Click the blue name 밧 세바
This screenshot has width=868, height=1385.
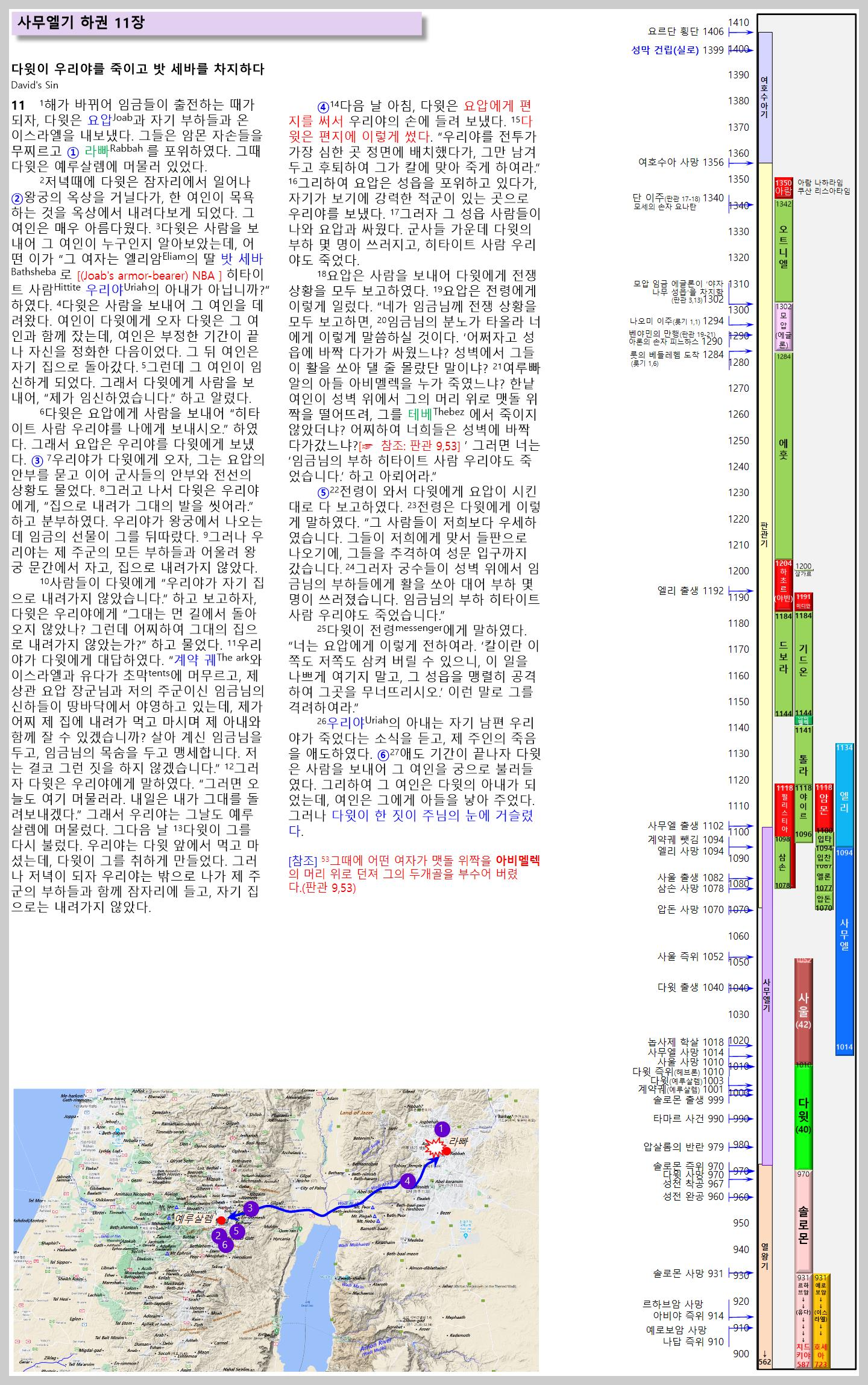(x=242, y=259)
